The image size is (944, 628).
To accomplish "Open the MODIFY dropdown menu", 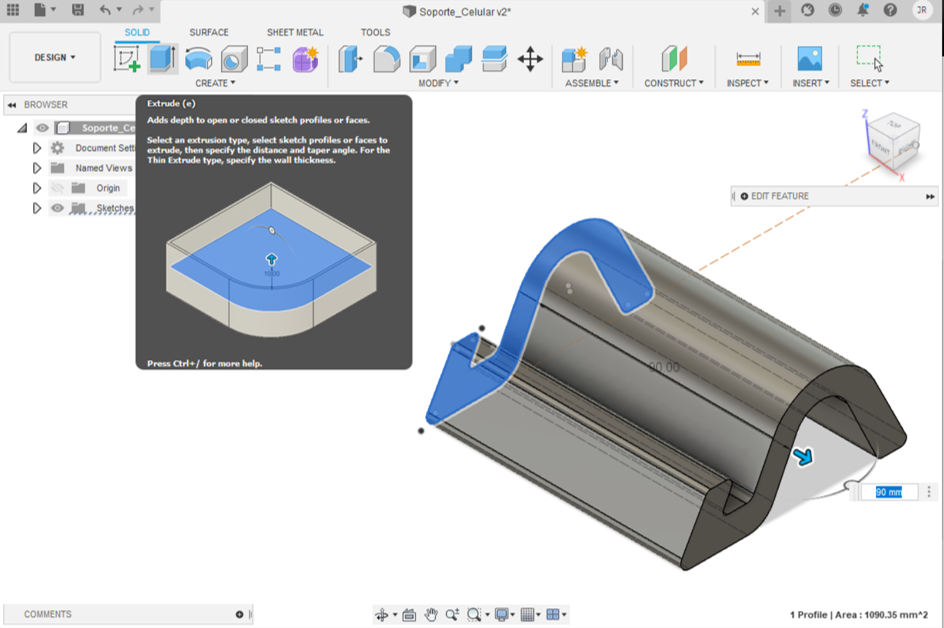I will pos(438,83).
